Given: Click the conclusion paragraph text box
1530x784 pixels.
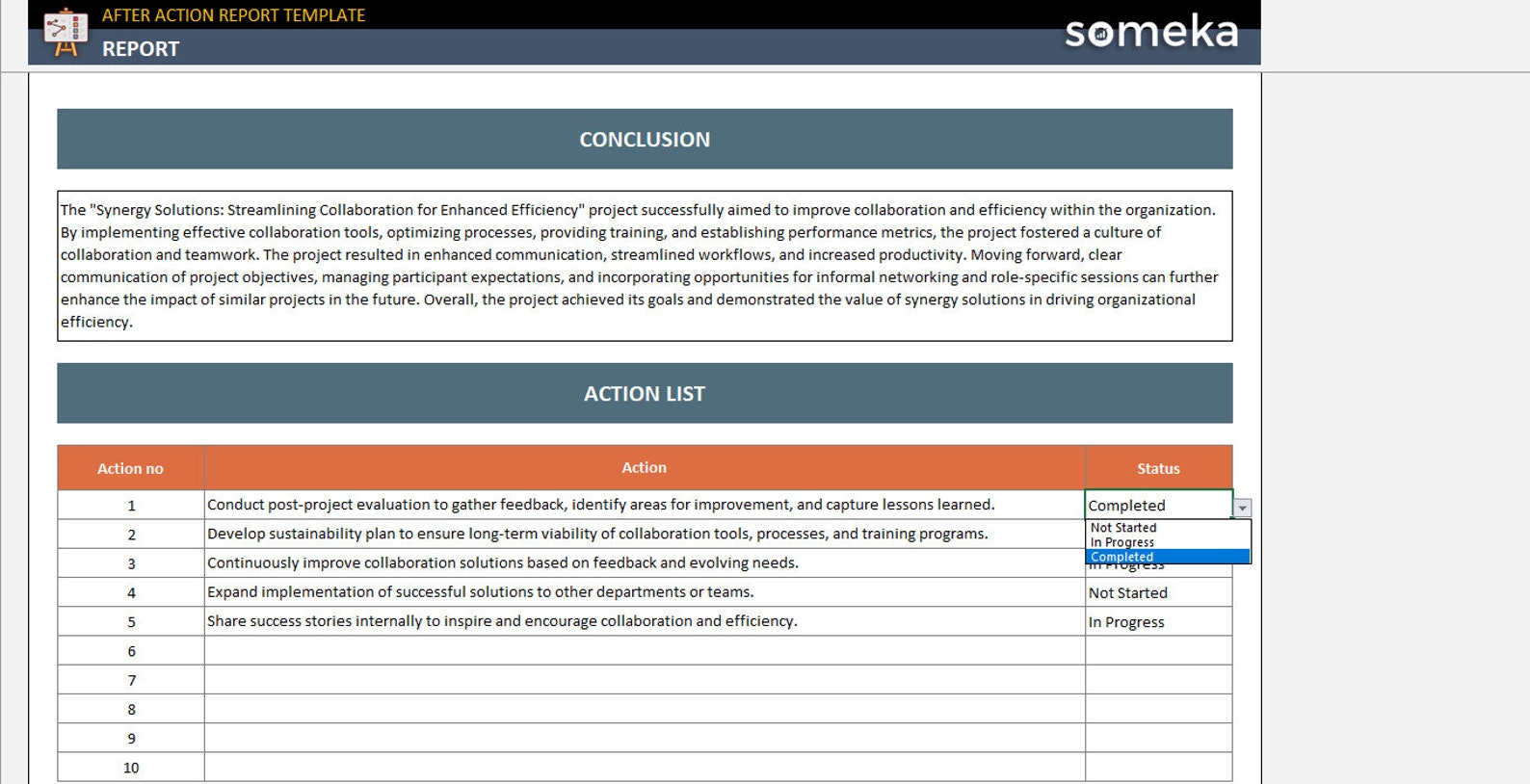Looking at the screenshot, I should [645, 266].
